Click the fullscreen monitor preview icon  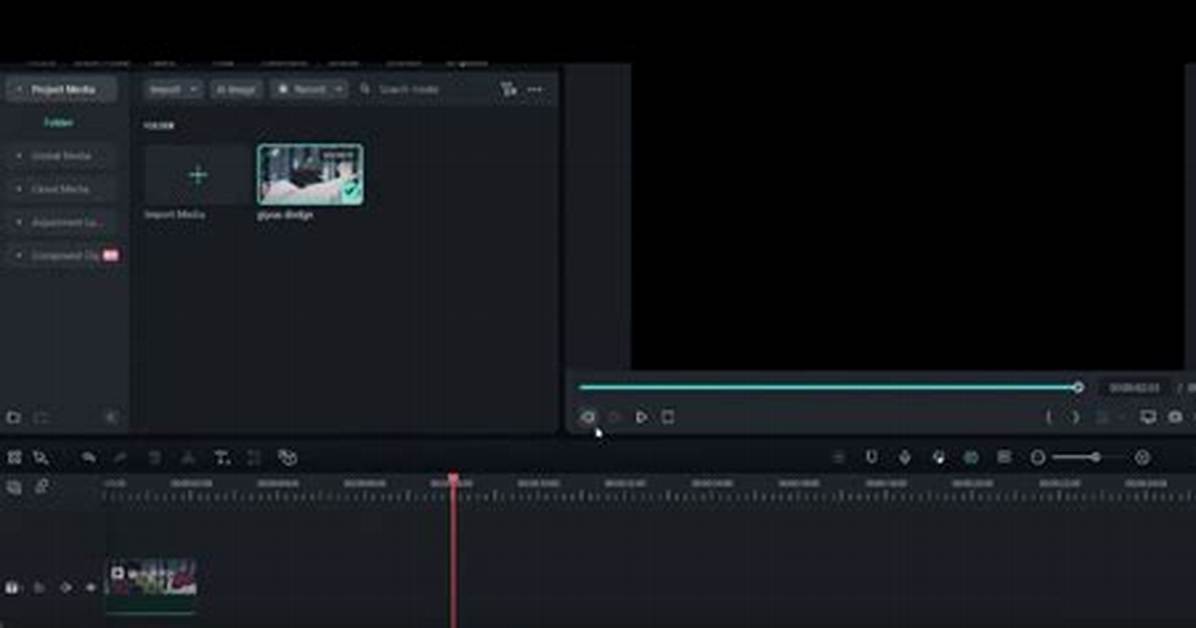pyautogui.click(x=1148, y=417)
